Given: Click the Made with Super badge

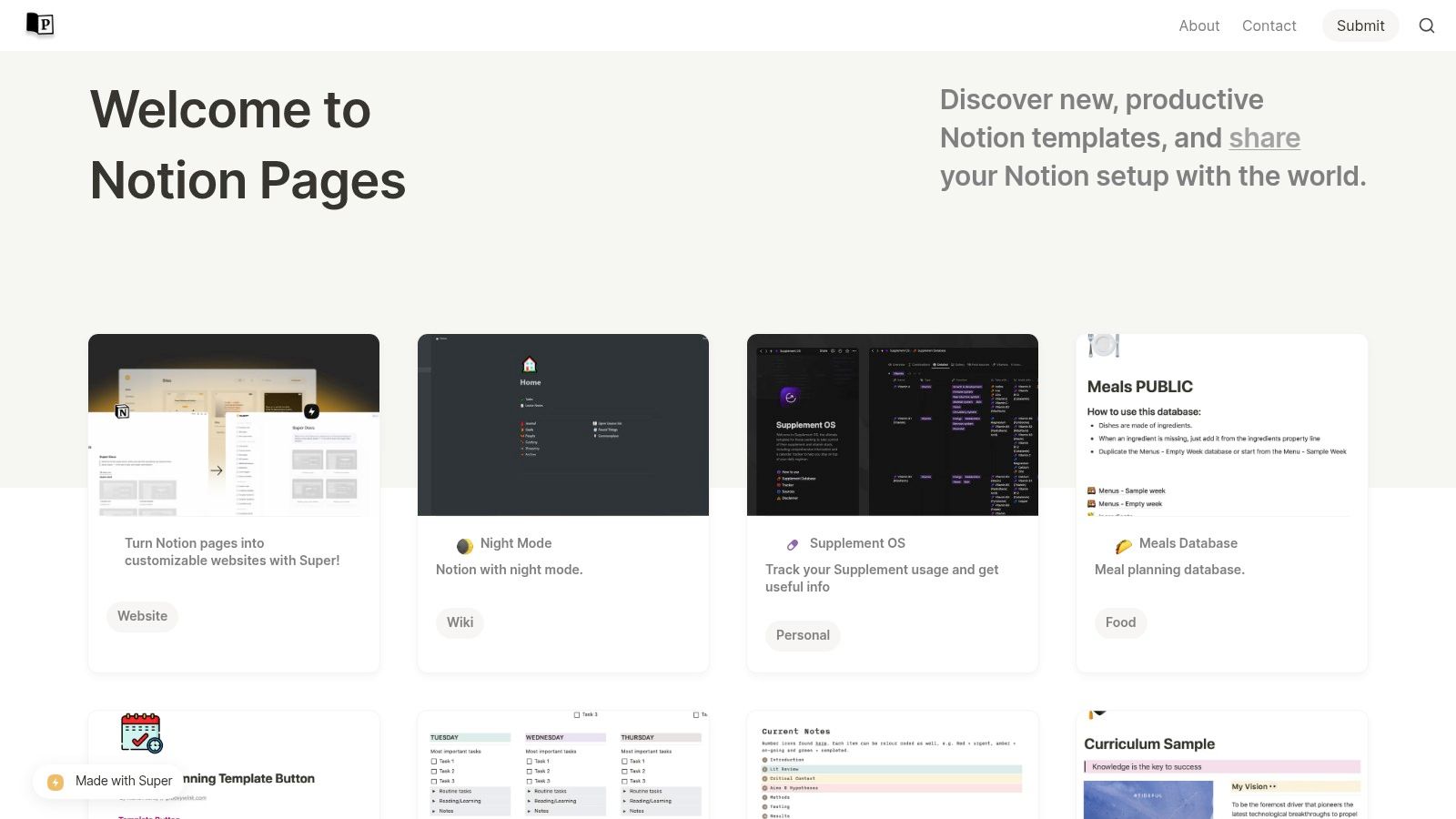Looking at the screenshot, I should tap(111, 781).
